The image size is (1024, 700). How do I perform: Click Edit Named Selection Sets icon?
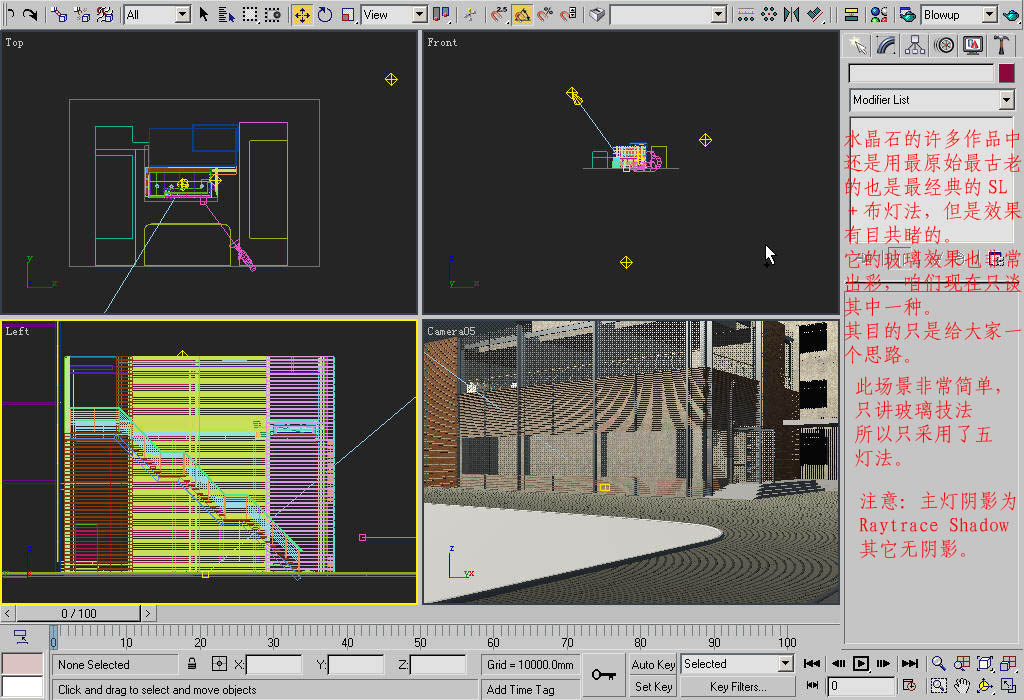(596, 14)
